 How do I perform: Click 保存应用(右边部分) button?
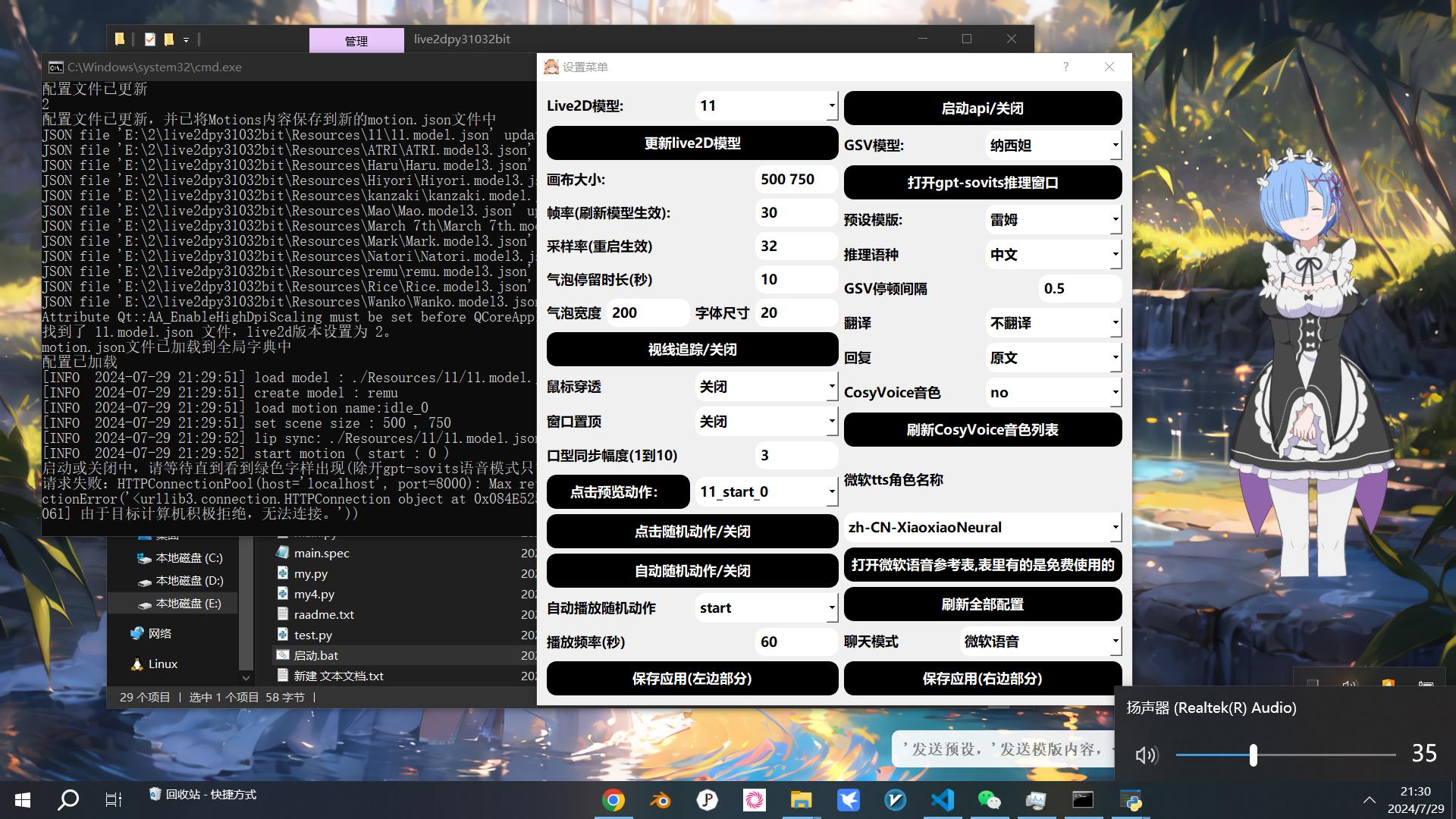pos(983,679)
